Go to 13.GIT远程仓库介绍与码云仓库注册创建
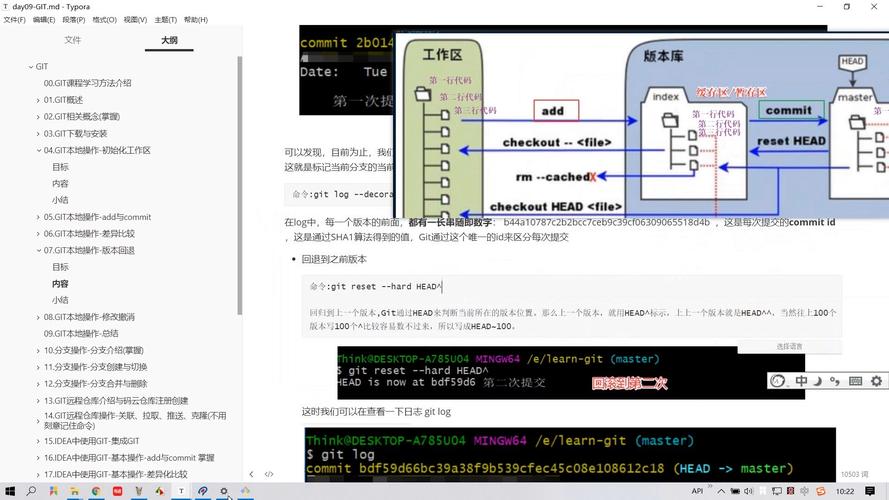Screen dimensions: 889x500 coord(116,400)
